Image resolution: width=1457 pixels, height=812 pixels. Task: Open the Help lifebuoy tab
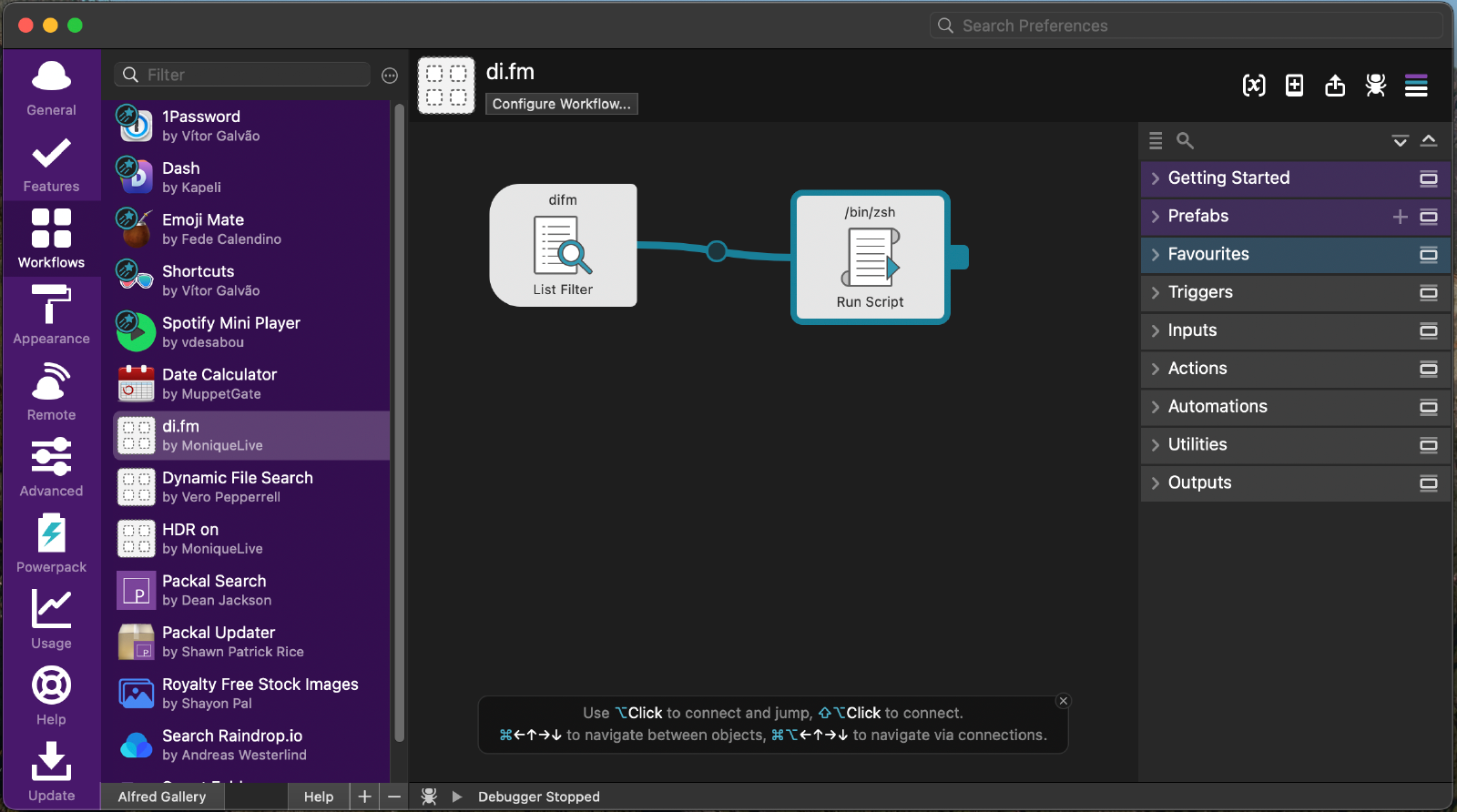[x=51, y=697]
